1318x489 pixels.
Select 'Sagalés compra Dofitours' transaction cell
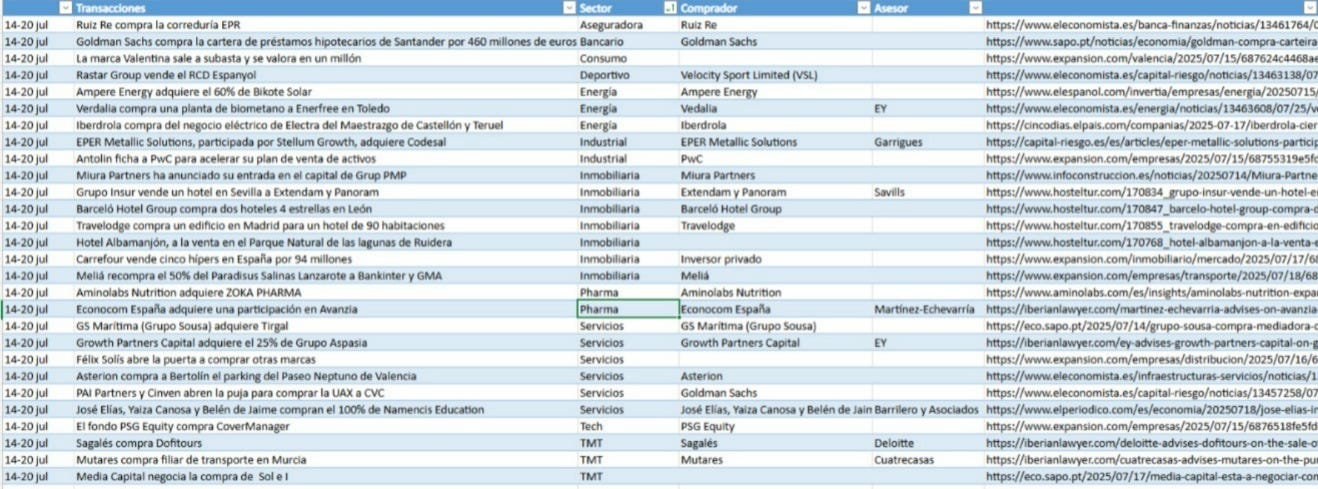coord(326,443)
